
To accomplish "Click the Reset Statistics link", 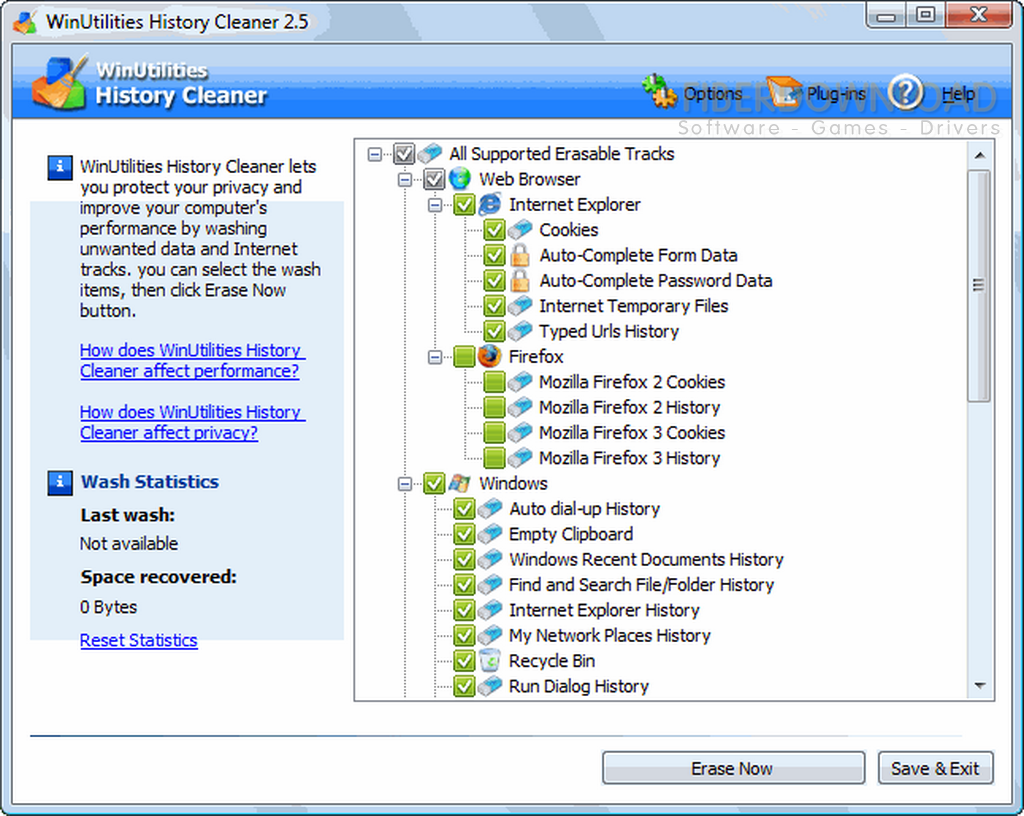I will pos(138,640).
